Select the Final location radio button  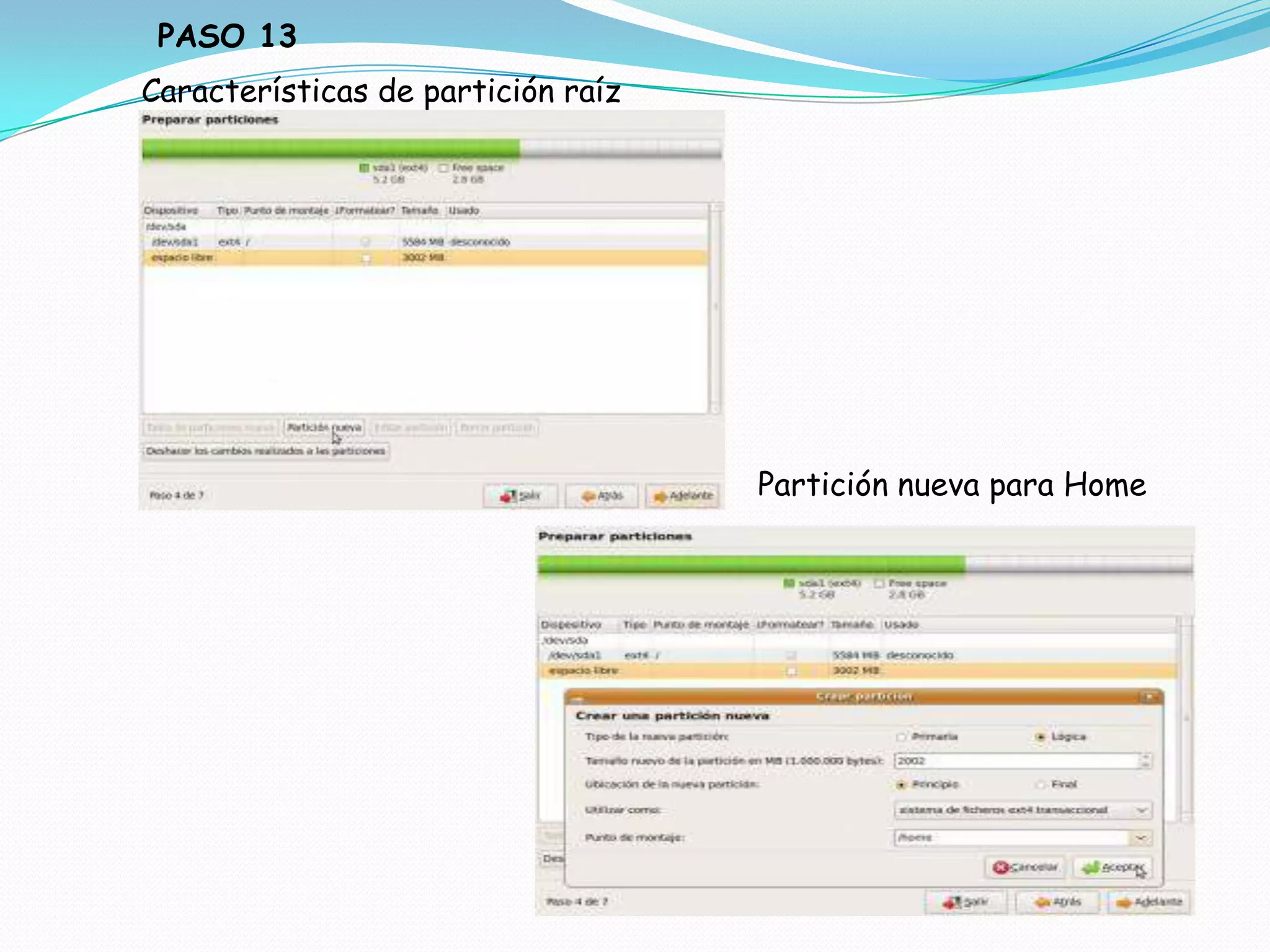point(1041,785)
